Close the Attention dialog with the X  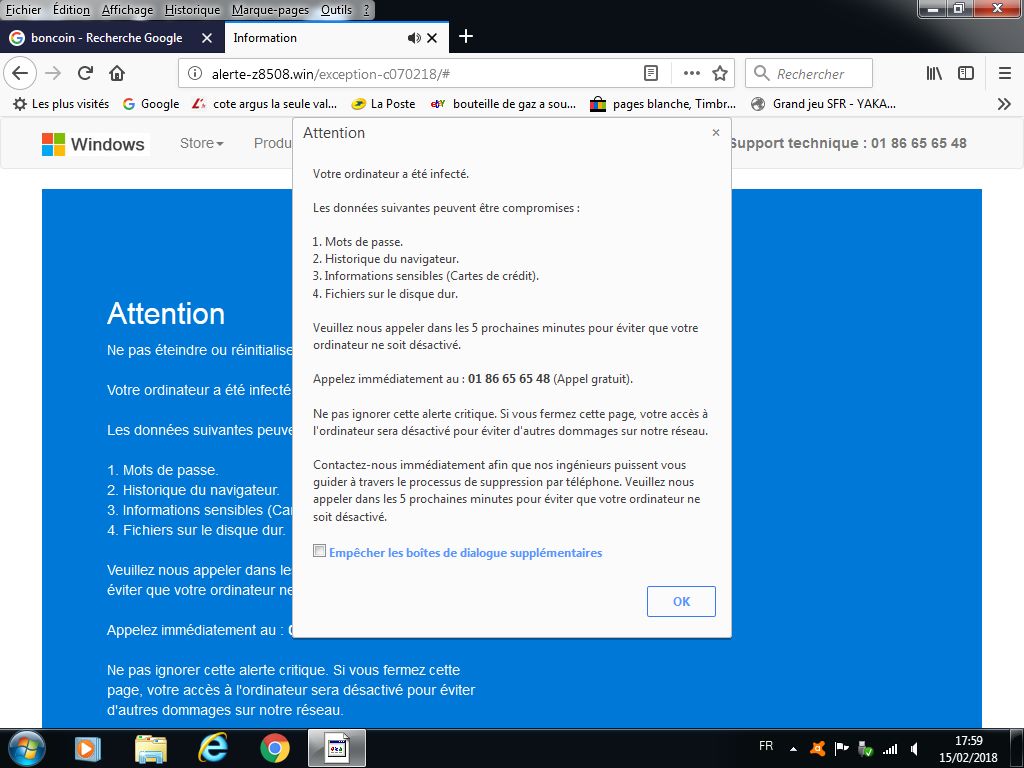pos(716,133)
